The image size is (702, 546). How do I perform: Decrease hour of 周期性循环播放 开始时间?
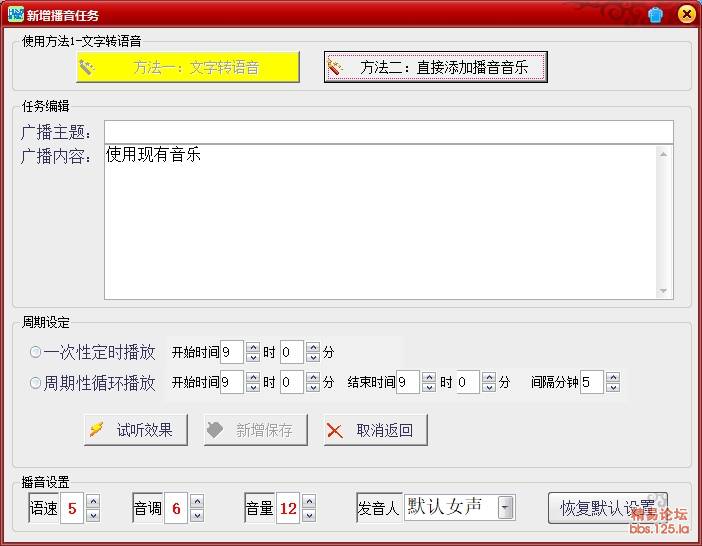click(253, 388)
